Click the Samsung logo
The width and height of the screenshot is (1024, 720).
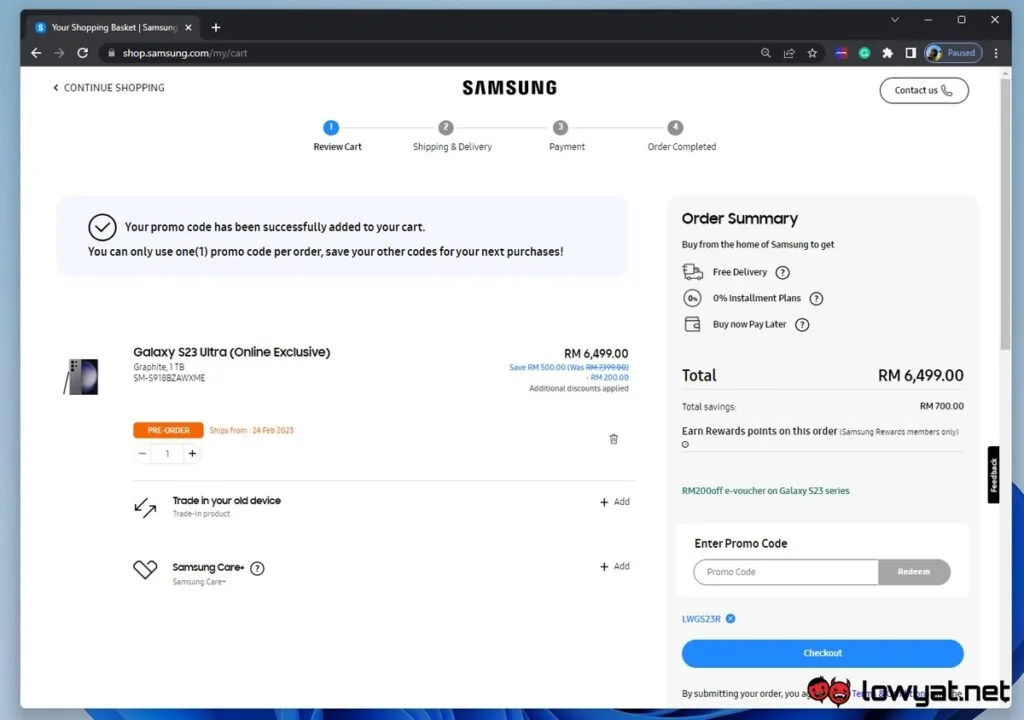pos(509,88)
